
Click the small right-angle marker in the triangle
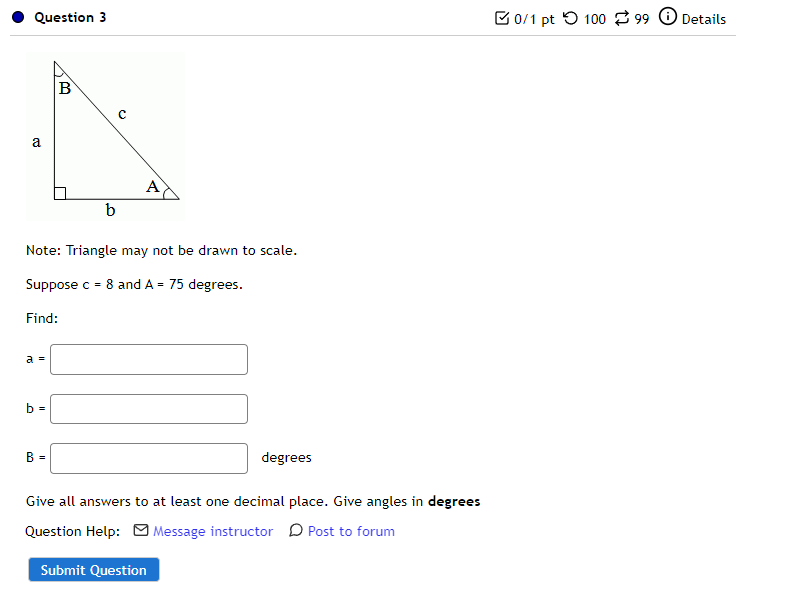tap(60, 191)
